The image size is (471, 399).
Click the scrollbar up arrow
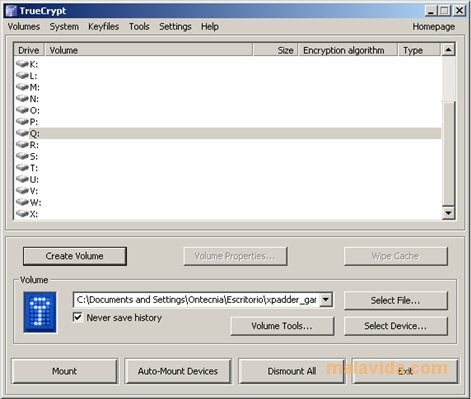pos(449,50)
